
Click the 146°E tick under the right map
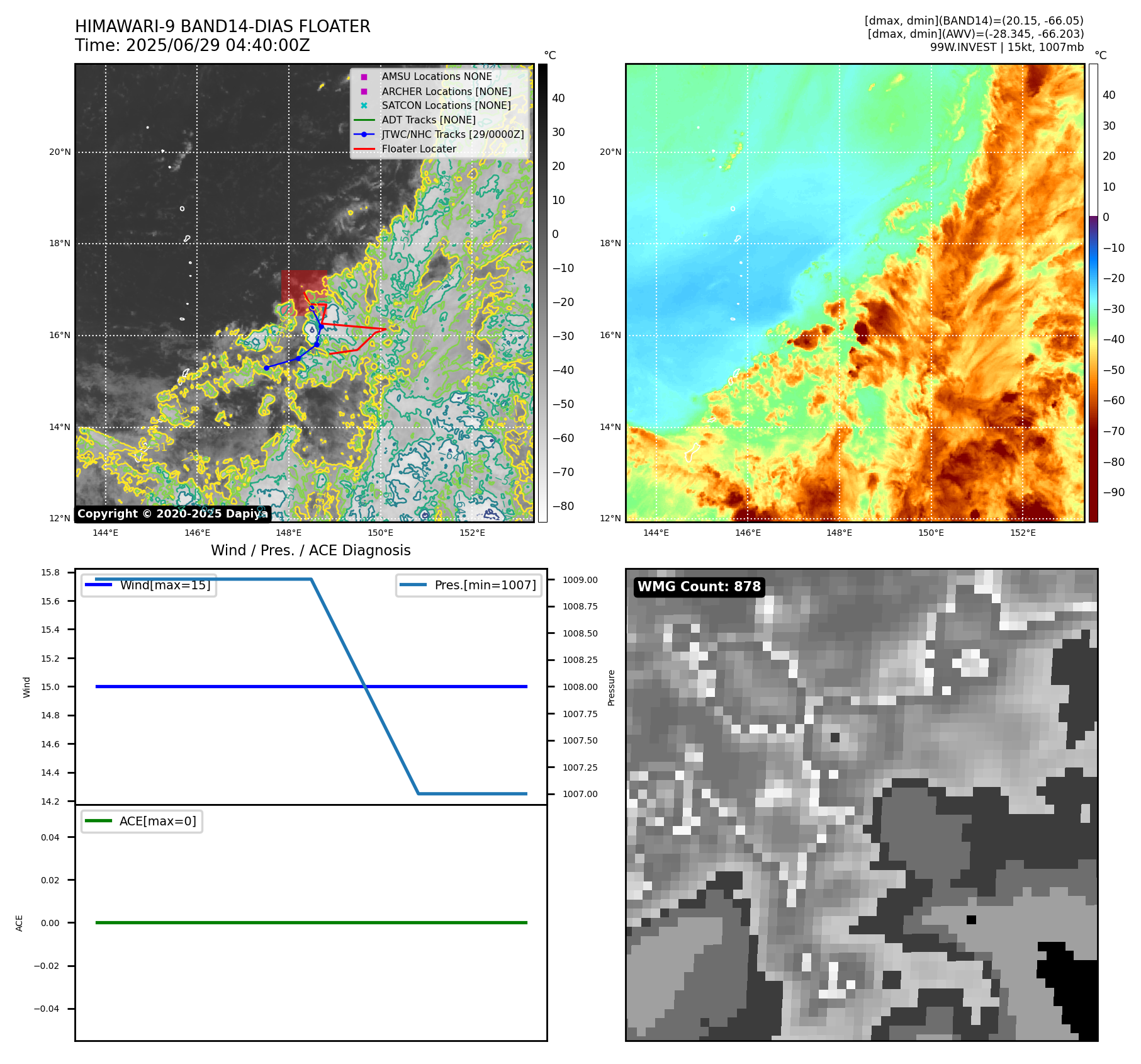coord(748,533)
